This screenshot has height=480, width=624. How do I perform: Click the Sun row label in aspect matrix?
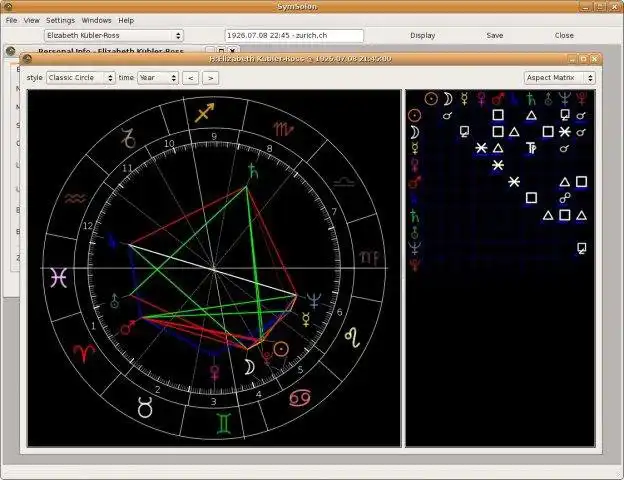[x=415, y=115]
